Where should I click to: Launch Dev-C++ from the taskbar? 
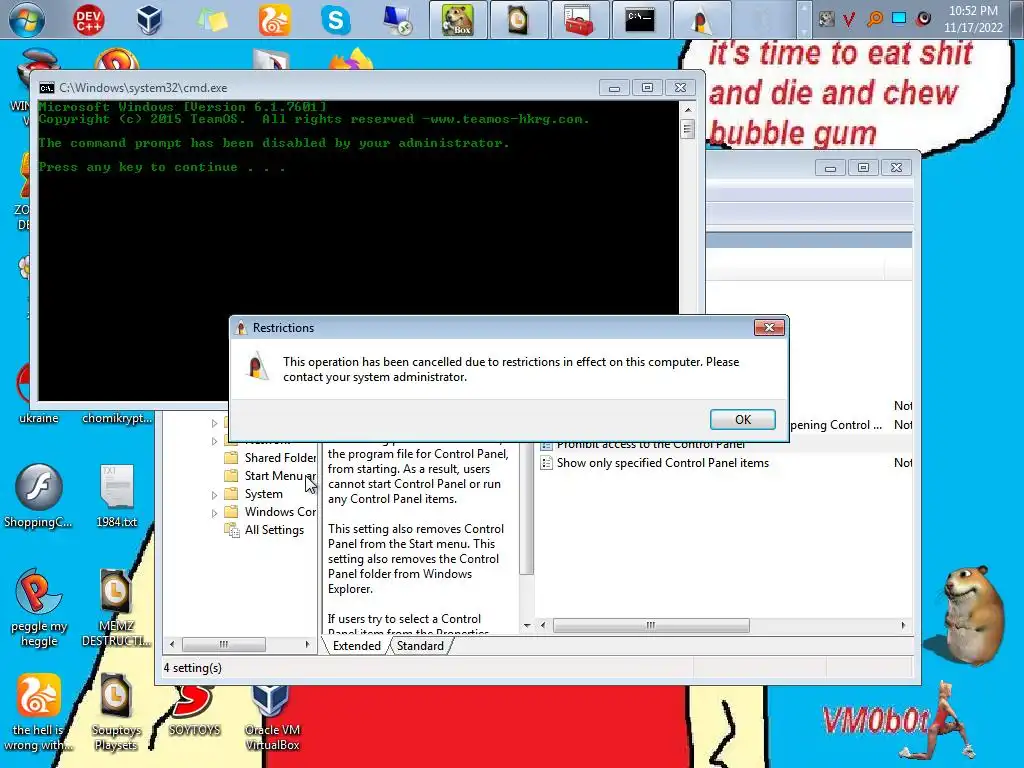coord(89,20)
